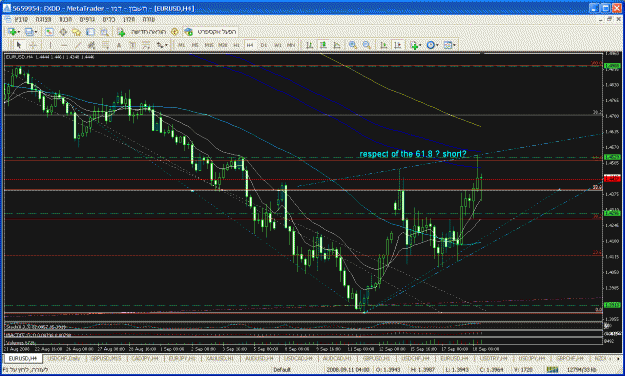Click the connection status bars indicator
The image size is (625, 376).
point(552,370)
